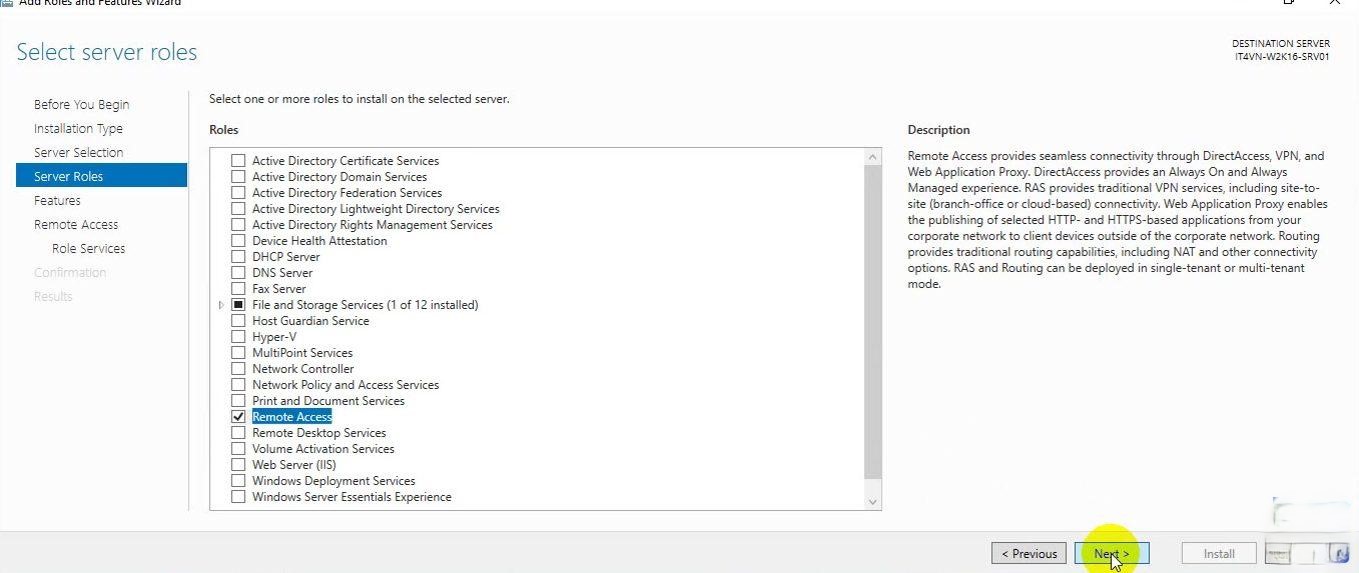Jump to Role Services step

pos(88,249)
